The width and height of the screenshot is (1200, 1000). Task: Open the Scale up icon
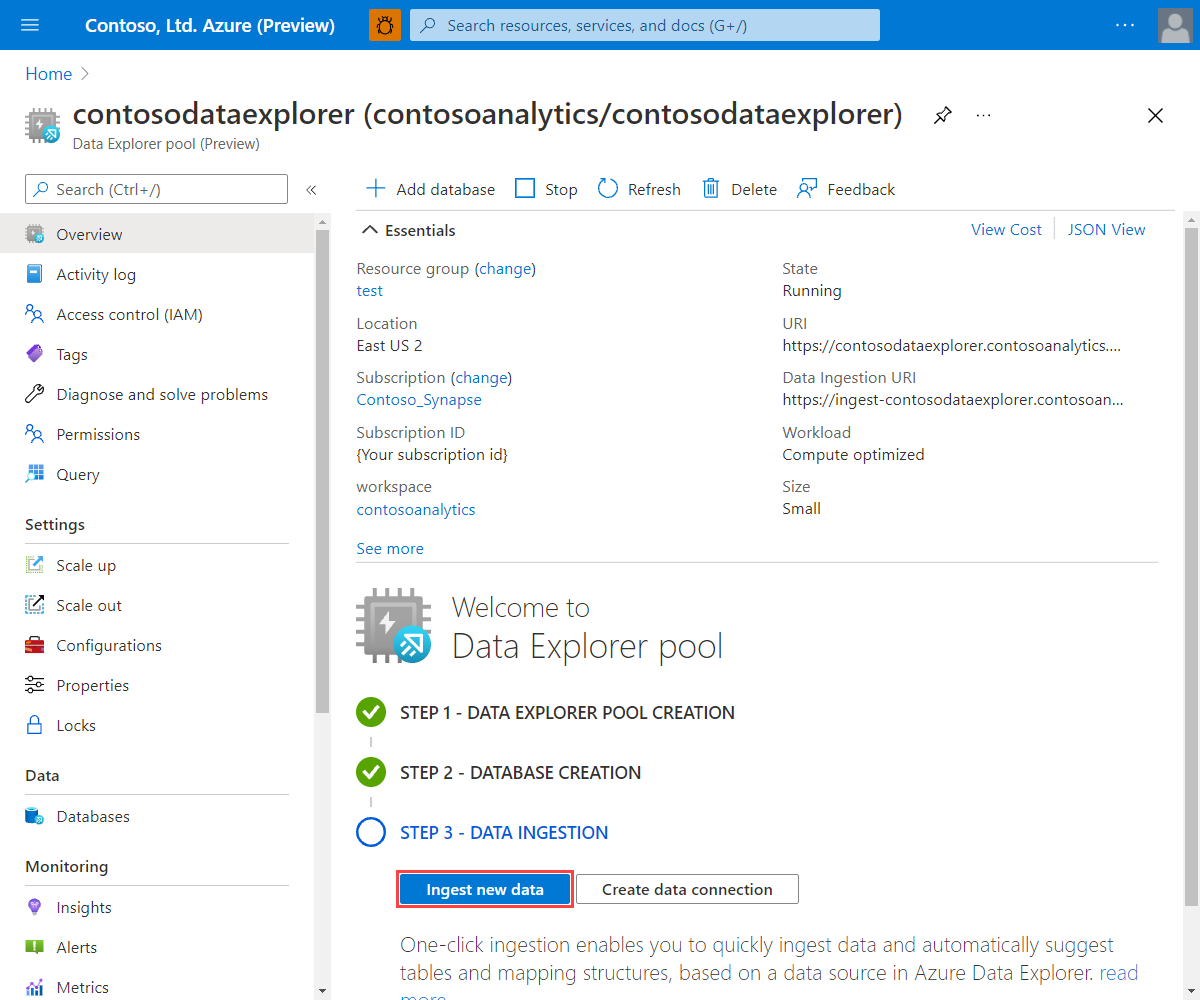pos(35,565)
